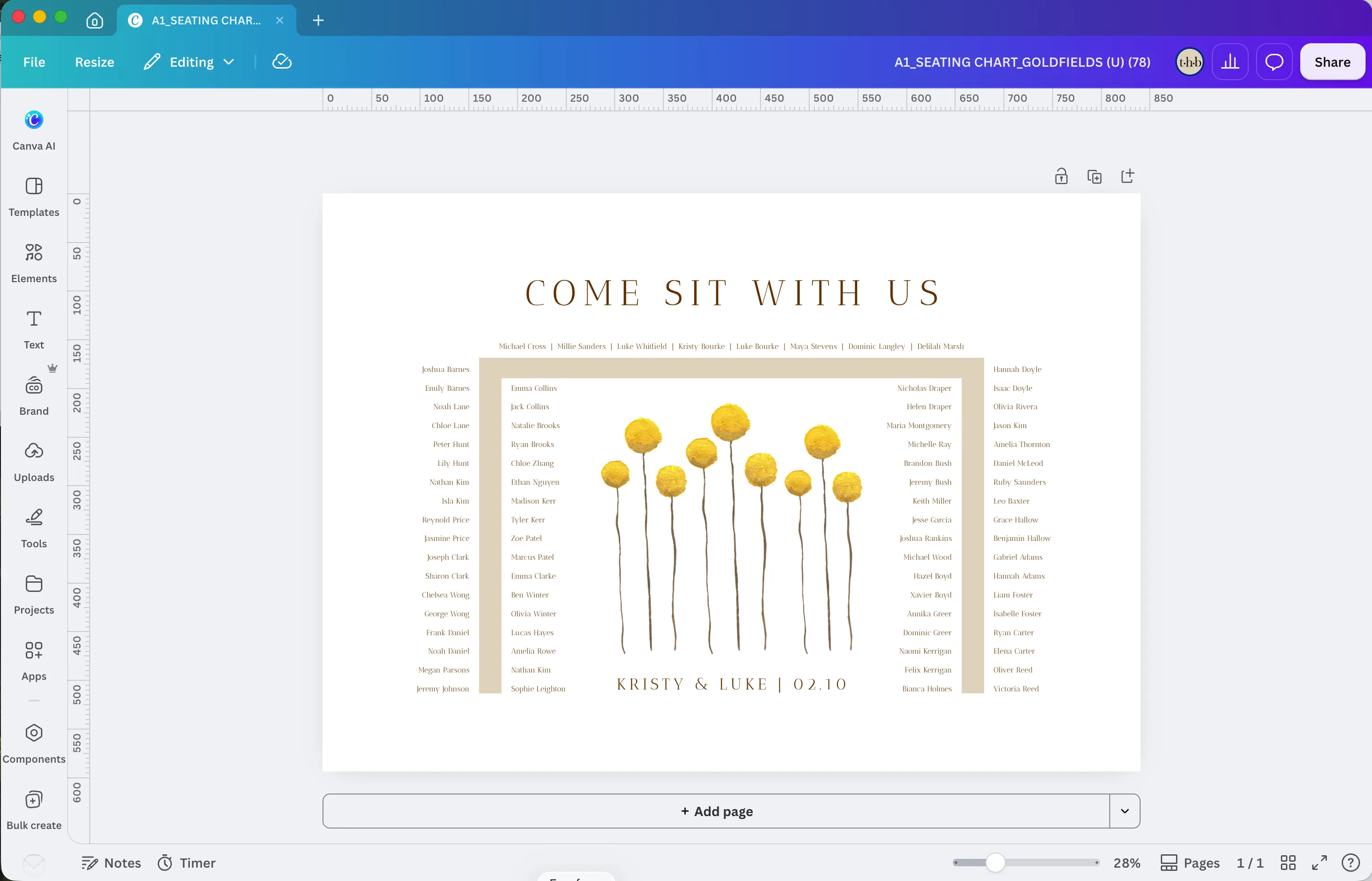1372x881 pixels.
Task: Open the comments speech bubble icon
Action: (1274, 62)
